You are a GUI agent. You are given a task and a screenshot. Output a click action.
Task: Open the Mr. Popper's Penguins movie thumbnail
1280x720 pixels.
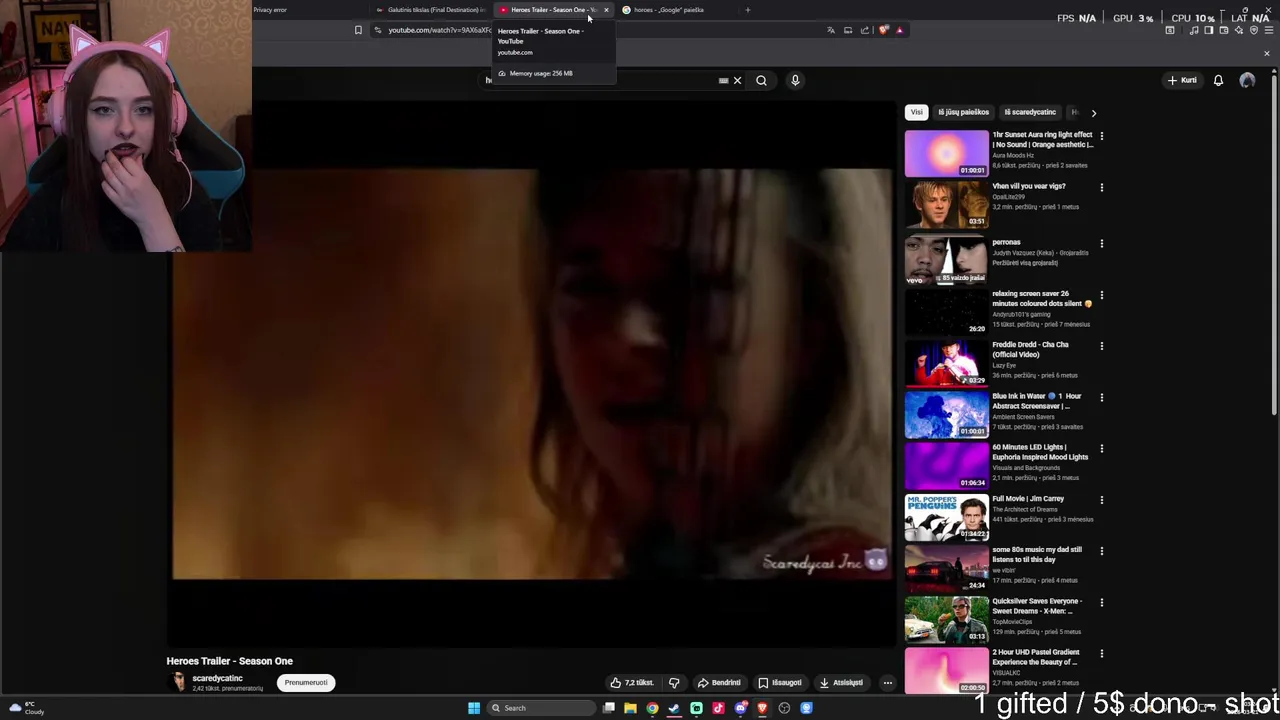[946, 517]
